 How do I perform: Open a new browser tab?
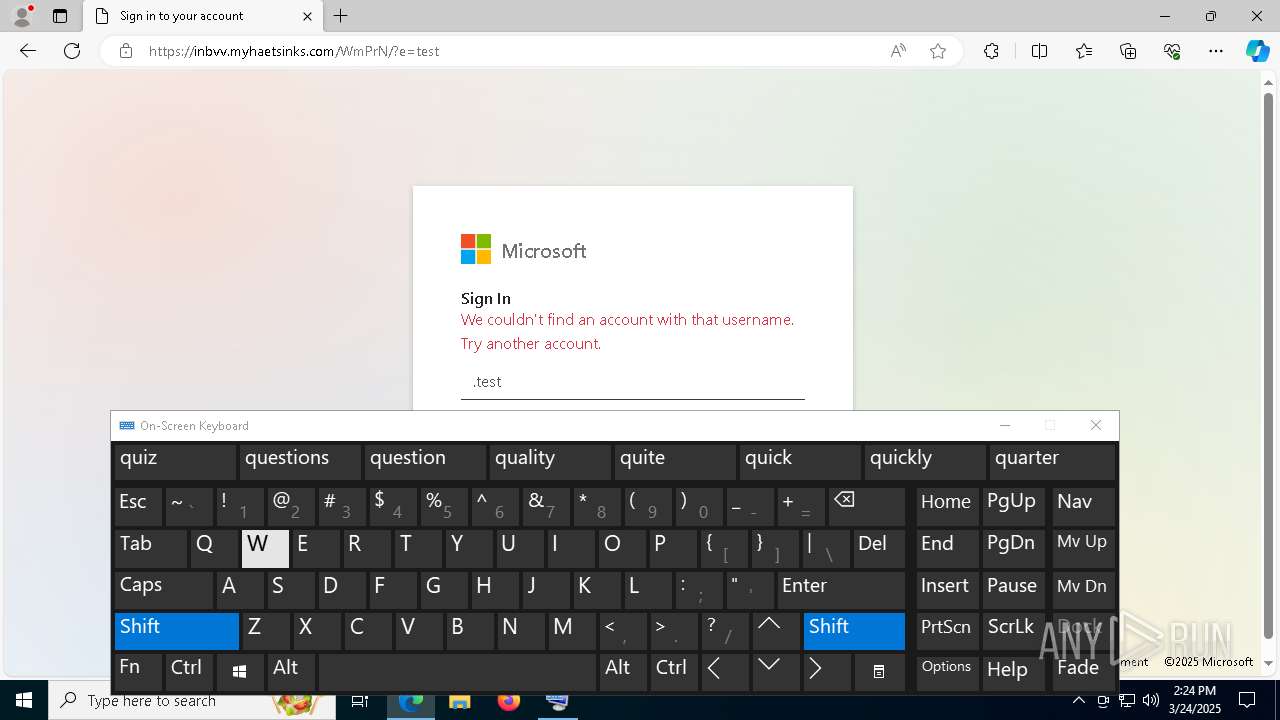pos(341,16)
